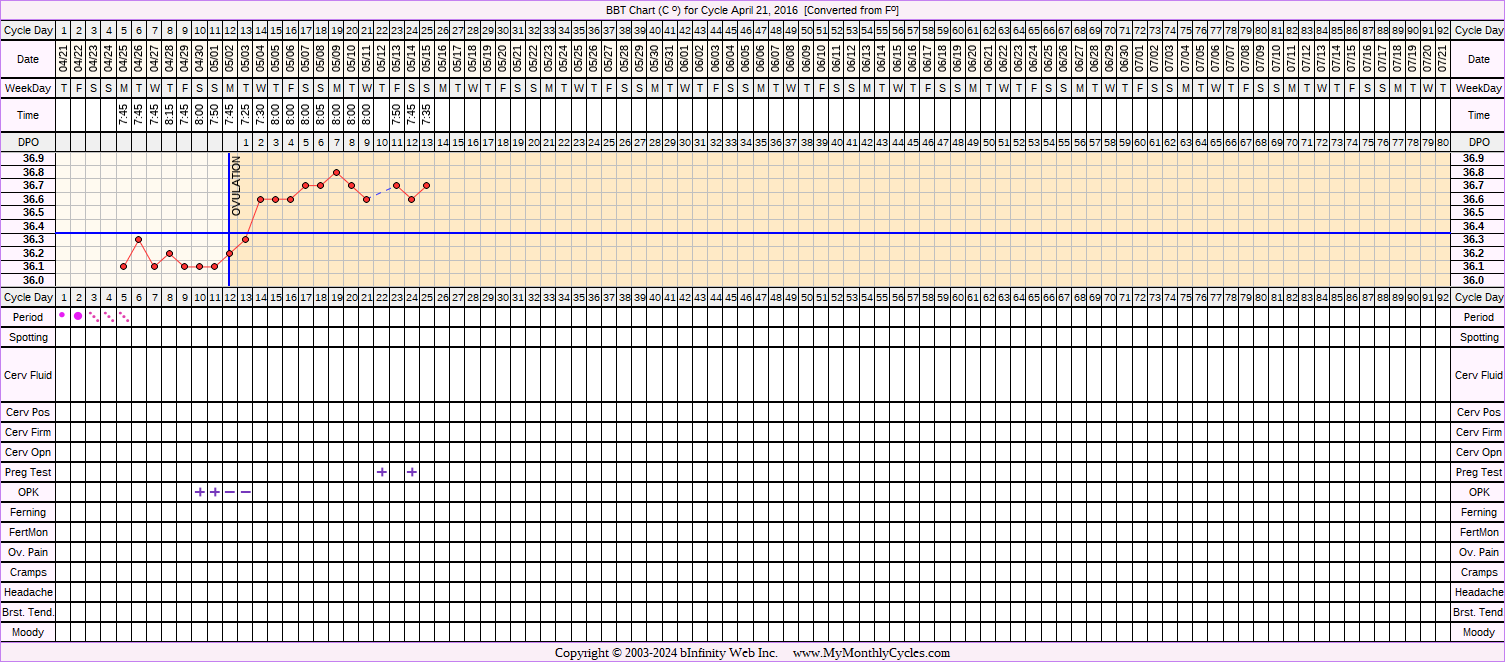
Task: Click the temperature point on cycle day 14
Action: pos(260,199)
